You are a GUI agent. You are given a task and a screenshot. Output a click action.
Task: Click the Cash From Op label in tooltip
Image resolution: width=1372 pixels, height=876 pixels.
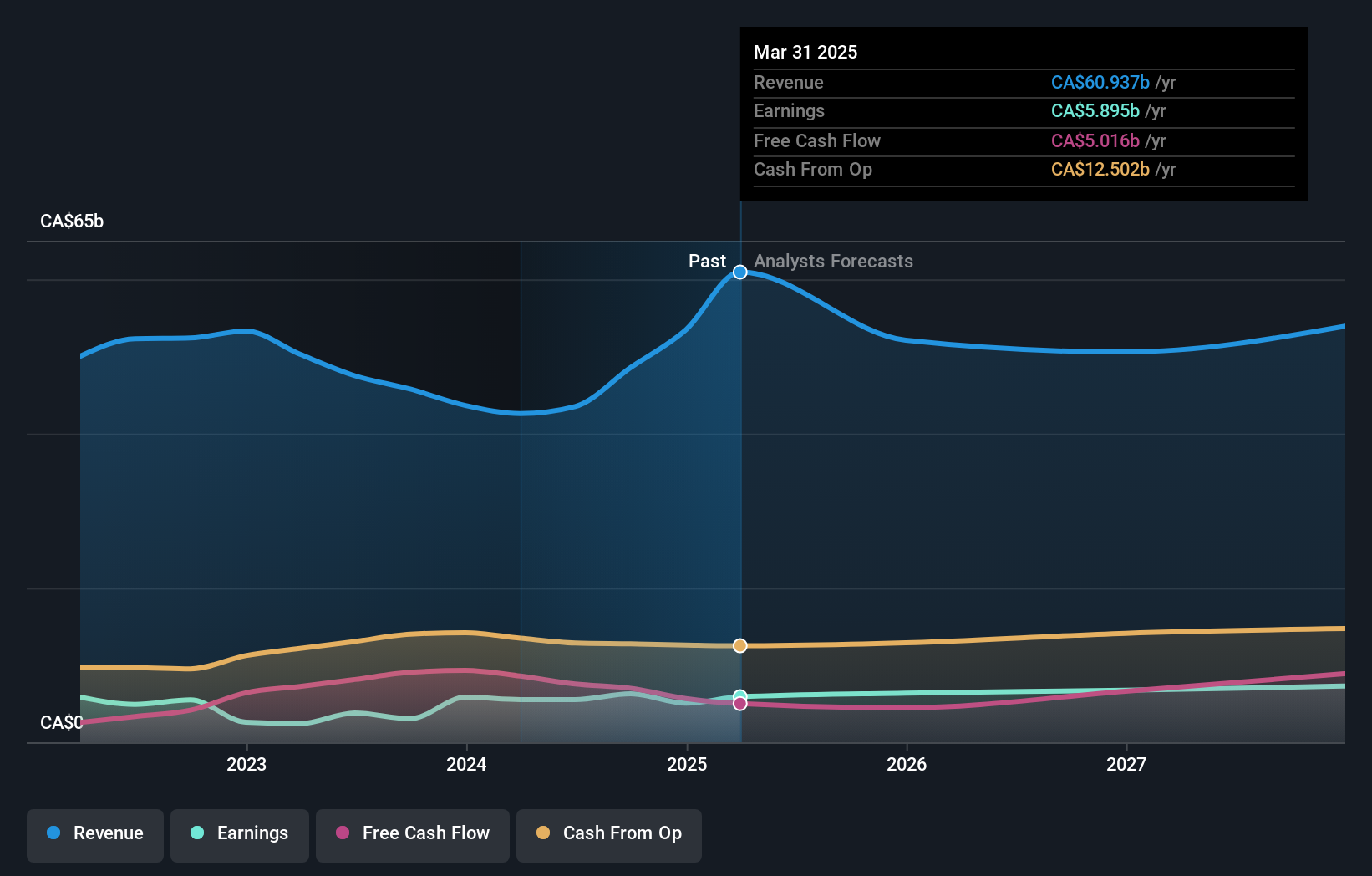tap(813, 169)
